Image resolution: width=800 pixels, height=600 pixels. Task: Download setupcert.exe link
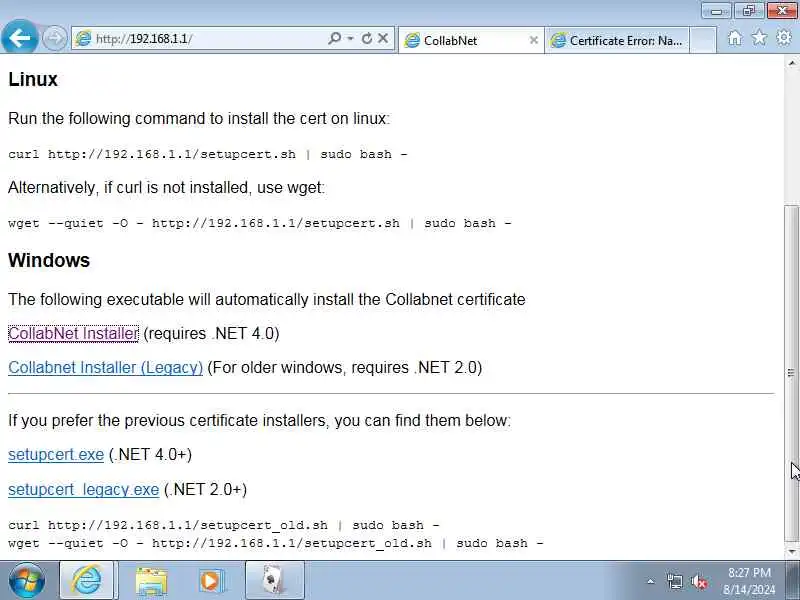click(56, 455)
